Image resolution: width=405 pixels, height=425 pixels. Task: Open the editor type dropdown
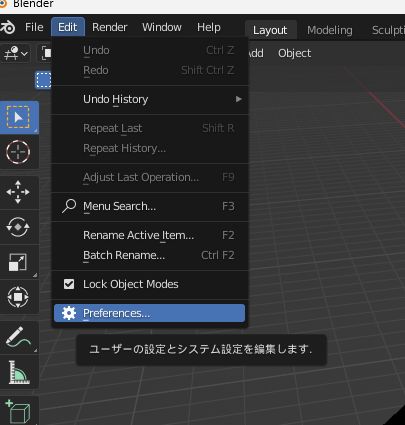coord(15,53)
